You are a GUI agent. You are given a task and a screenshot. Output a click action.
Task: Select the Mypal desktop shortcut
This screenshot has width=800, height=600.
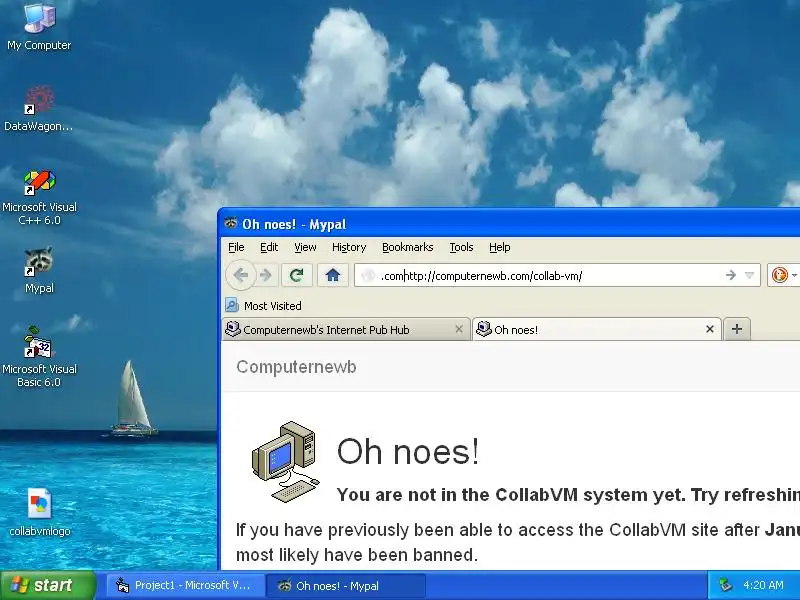39,270
